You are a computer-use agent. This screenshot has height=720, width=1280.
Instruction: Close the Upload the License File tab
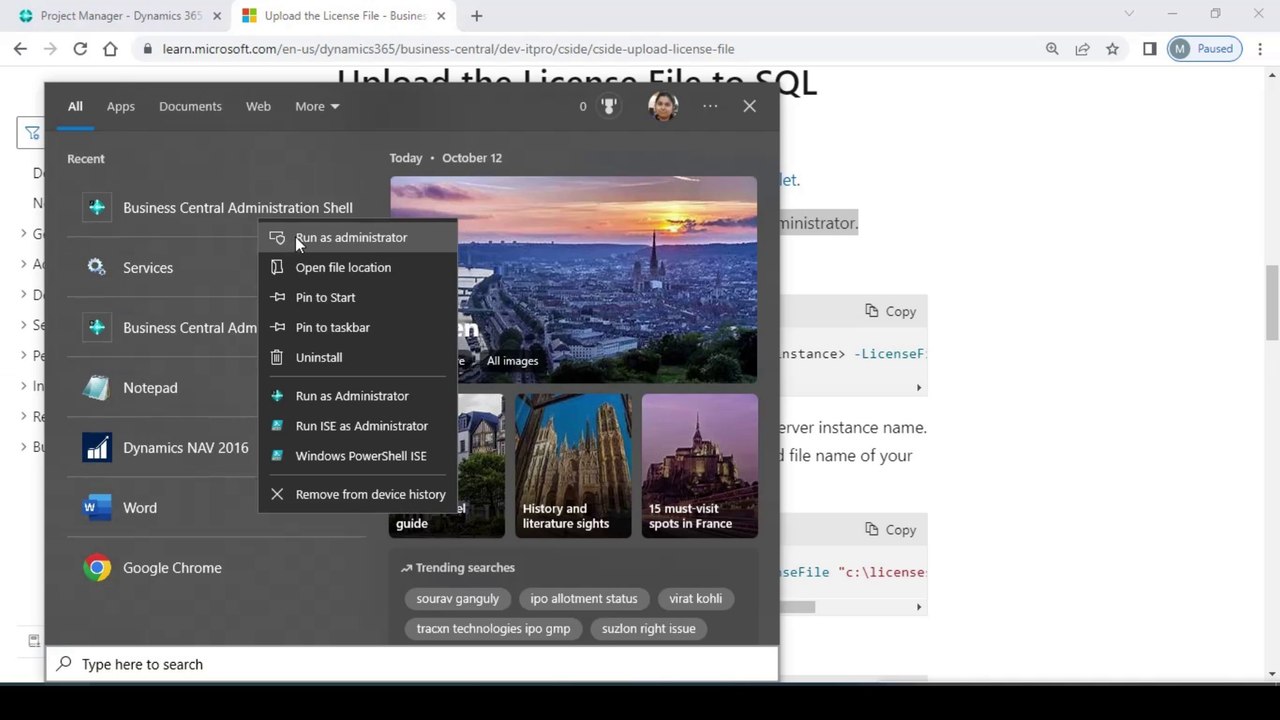tap(443, 16)
